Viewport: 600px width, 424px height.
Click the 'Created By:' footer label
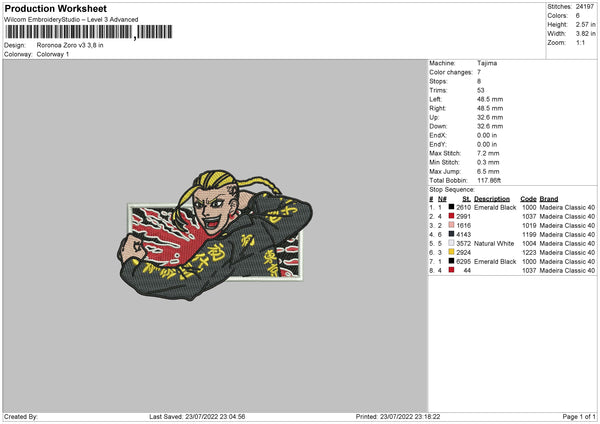click(x=21, y=416)
